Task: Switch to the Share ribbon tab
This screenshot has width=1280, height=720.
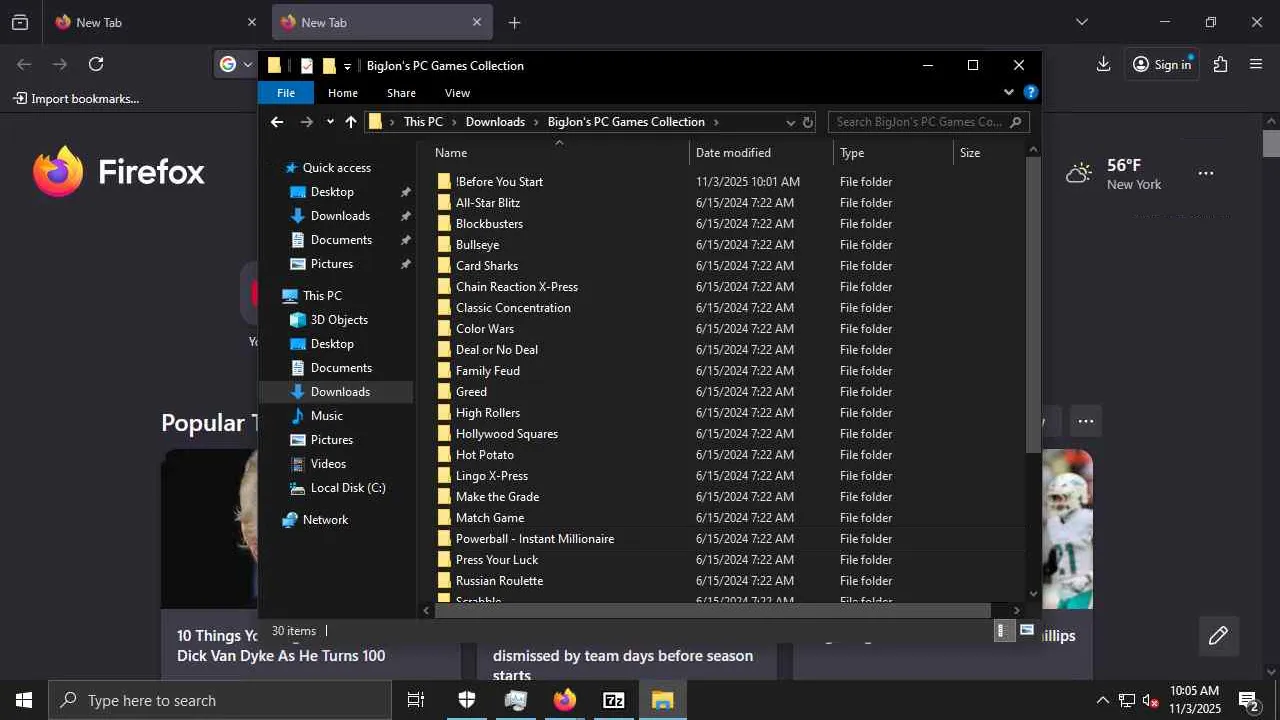Action: (x=401, y=93)
